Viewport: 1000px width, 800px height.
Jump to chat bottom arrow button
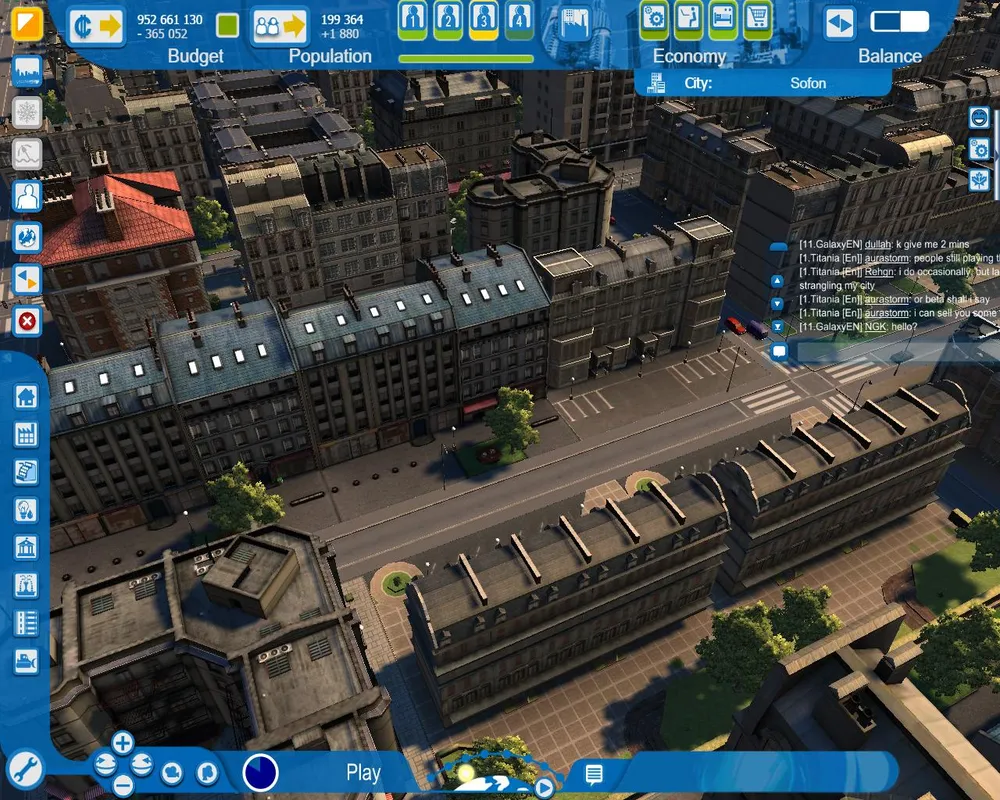(x=777, y=327)
